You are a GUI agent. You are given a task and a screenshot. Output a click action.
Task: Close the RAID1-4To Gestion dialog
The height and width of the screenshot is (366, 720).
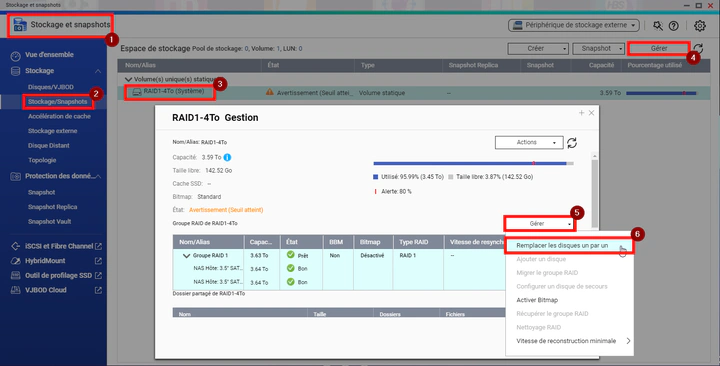(x=591, y=113)
